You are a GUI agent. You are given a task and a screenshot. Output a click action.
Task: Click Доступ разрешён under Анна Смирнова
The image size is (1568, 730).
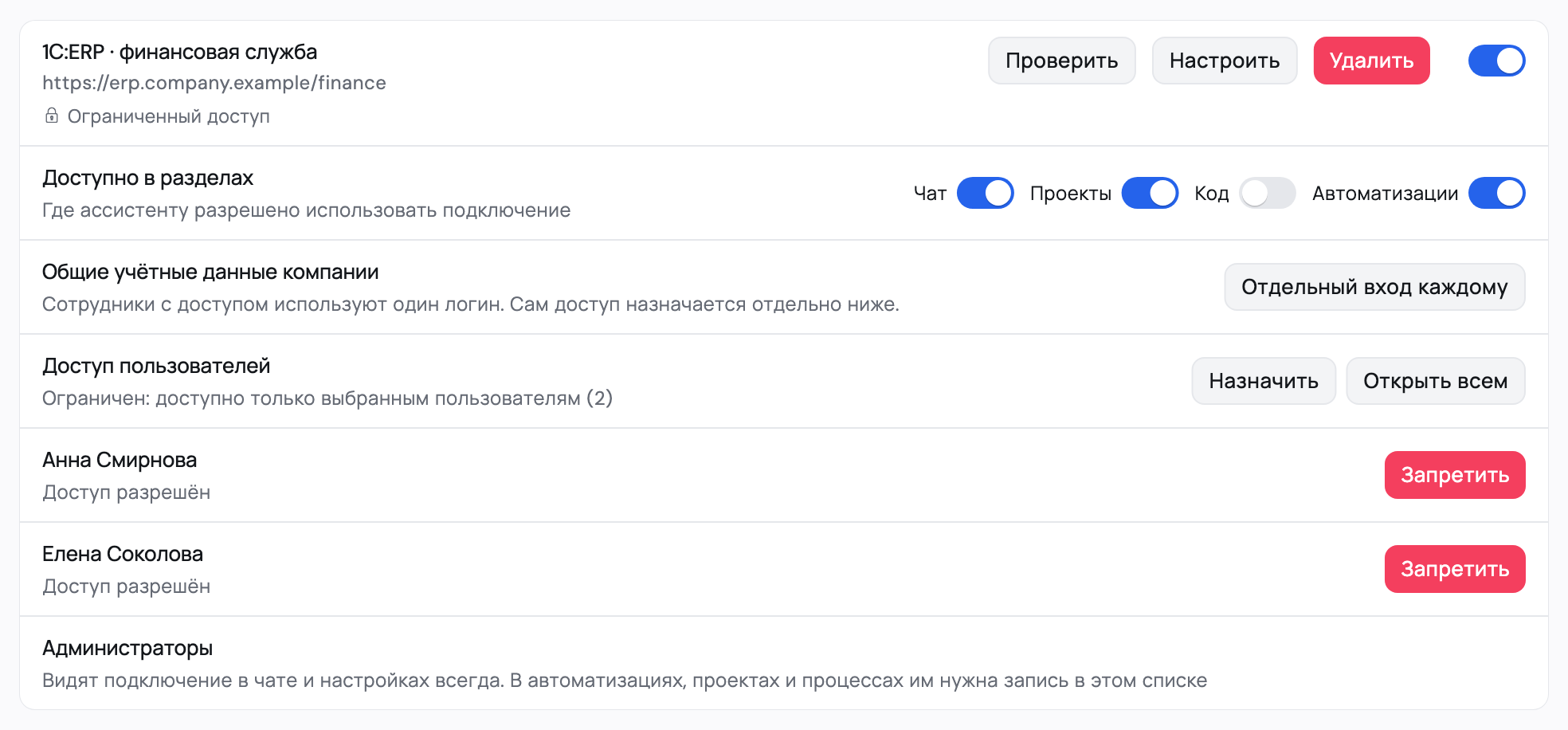pyautogui.click(x=127, y=493)
